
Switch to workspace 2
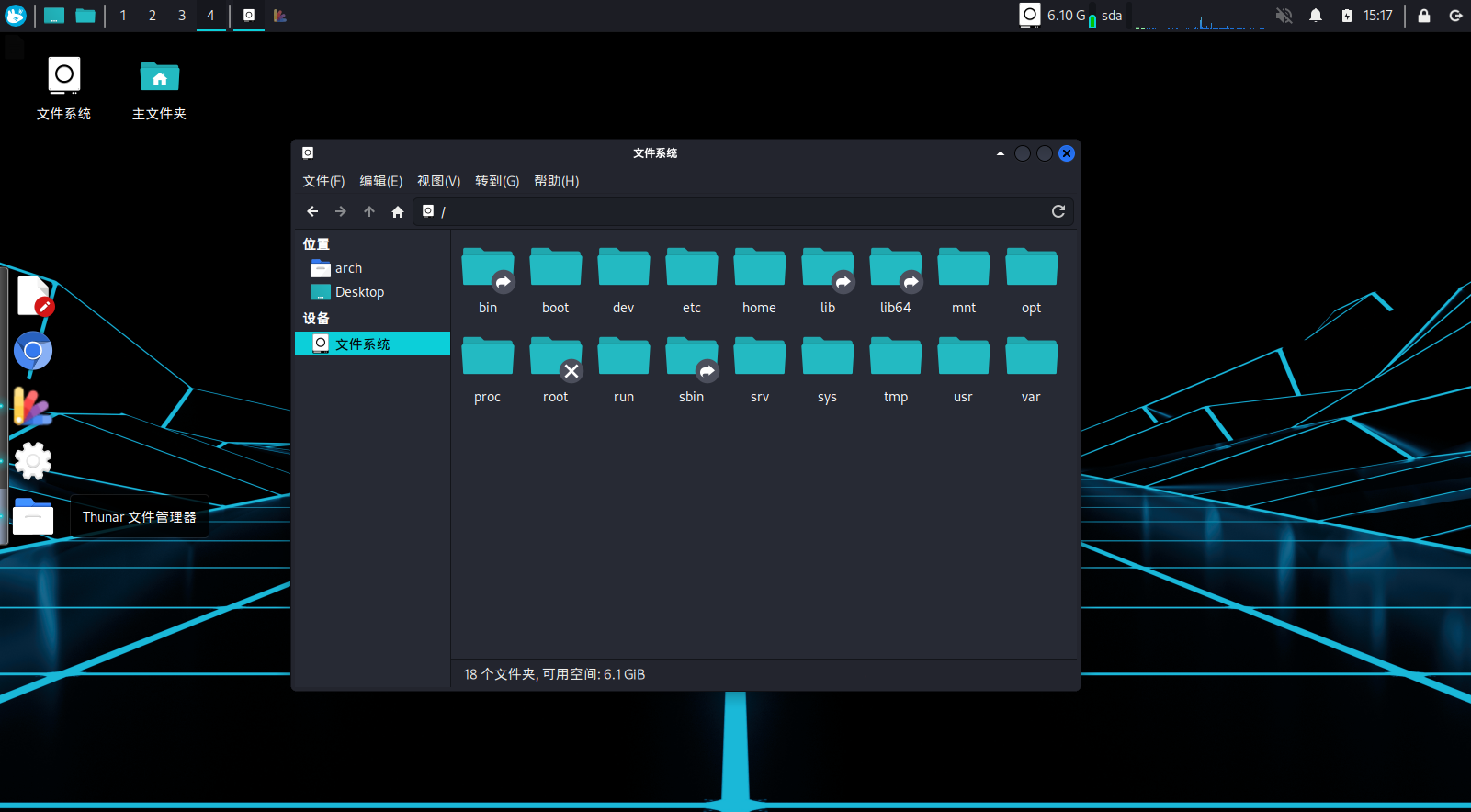point(153,16)
